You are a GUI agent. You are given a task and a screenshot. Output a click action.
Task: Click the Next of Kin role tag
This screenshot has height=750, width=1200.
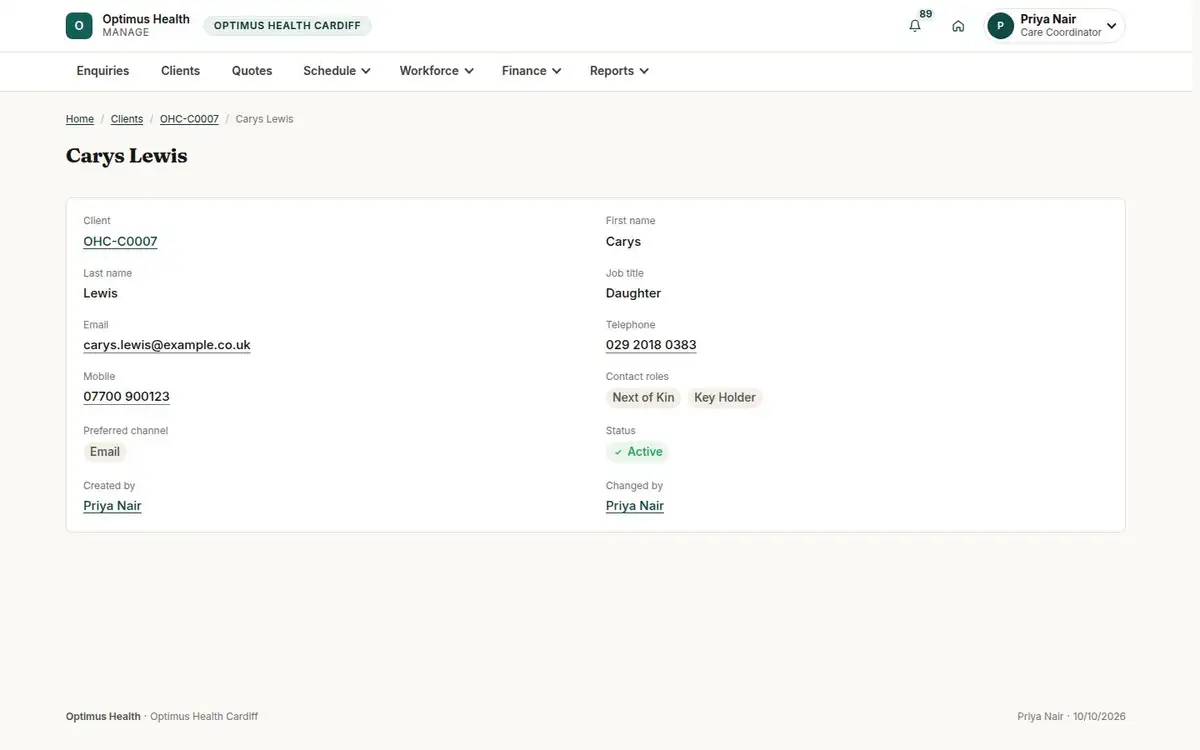click(643, 398)
